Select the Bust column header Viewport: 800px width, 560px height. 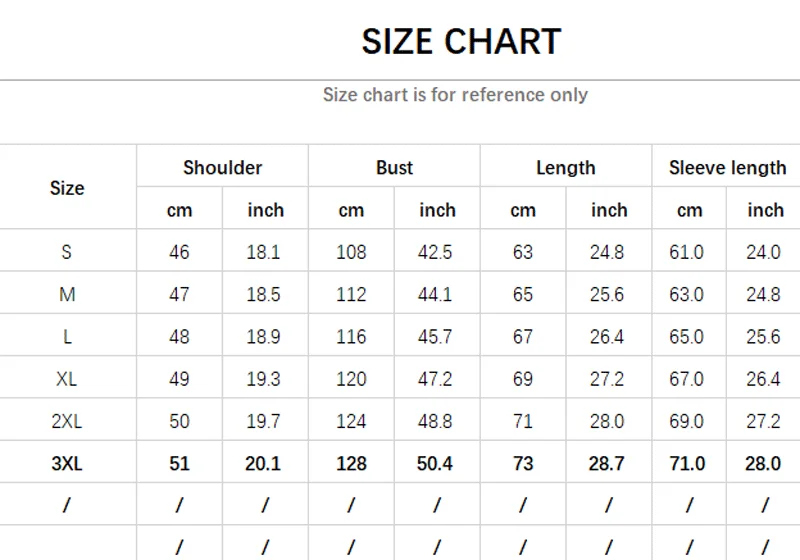point(394,167)
